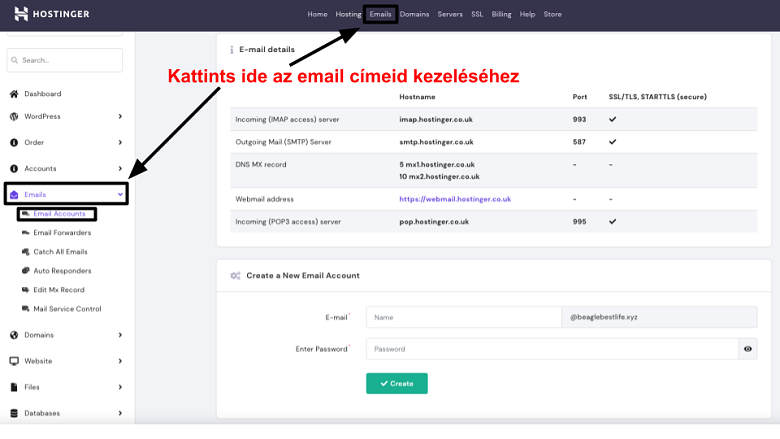Open the Hosting top menu item
Screen dimensions: 780x439
coord(348,14)
